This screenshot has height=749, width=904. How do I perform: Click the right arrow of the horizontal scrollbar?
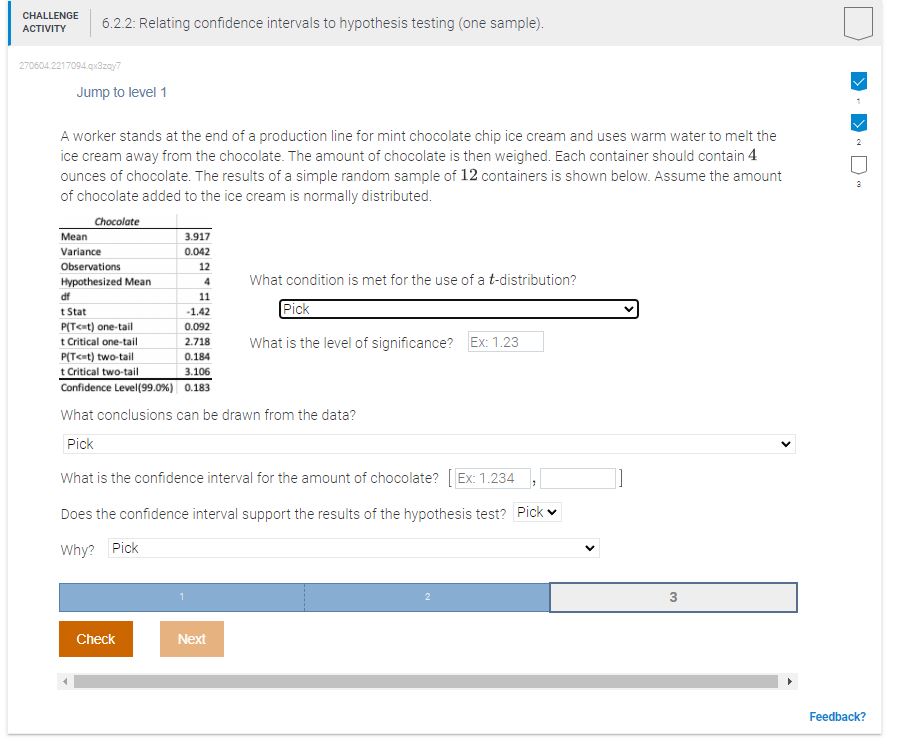(x=790, y=680)
